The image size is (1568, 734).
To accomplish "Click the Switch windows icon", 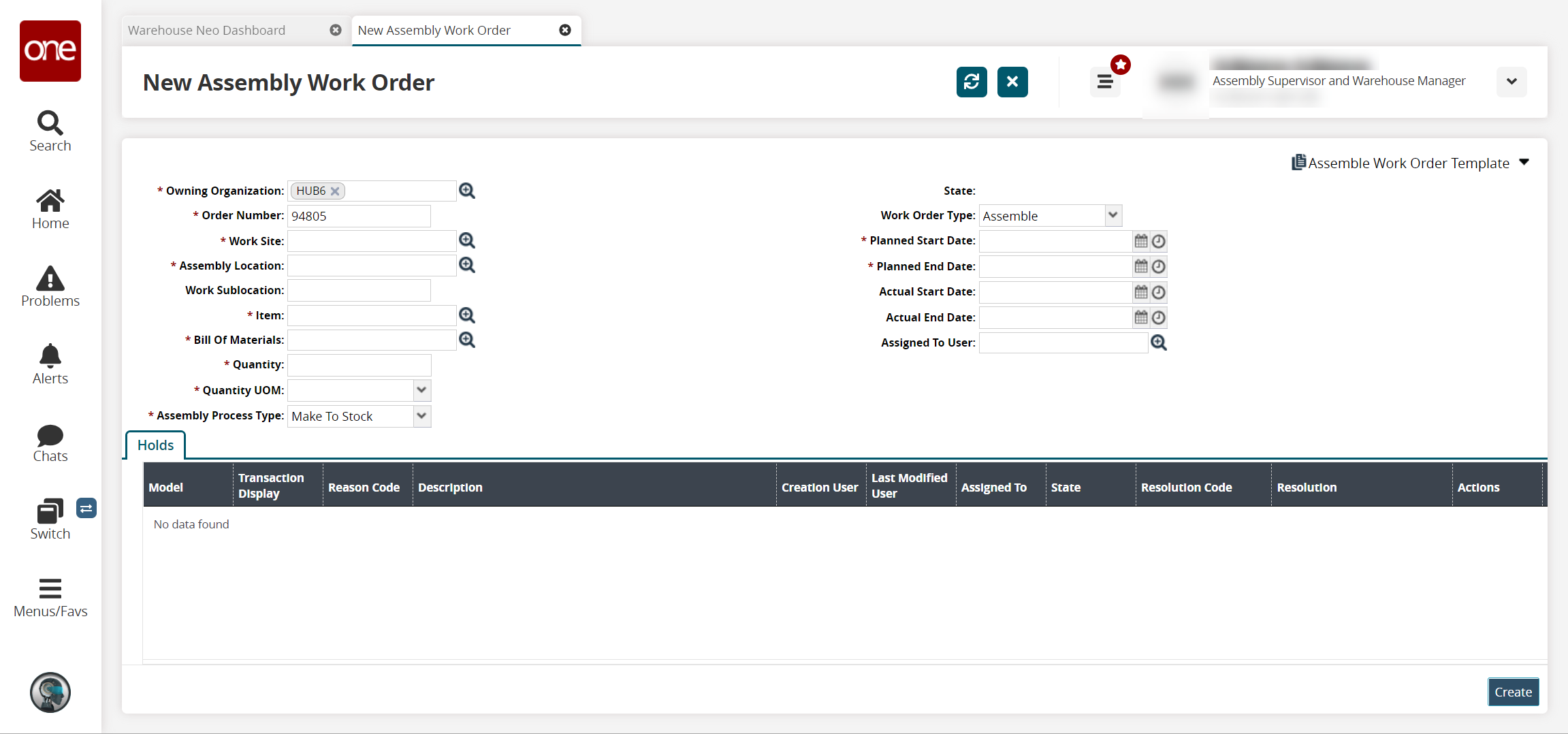I will pyautogui.click(x=50, y=511).
